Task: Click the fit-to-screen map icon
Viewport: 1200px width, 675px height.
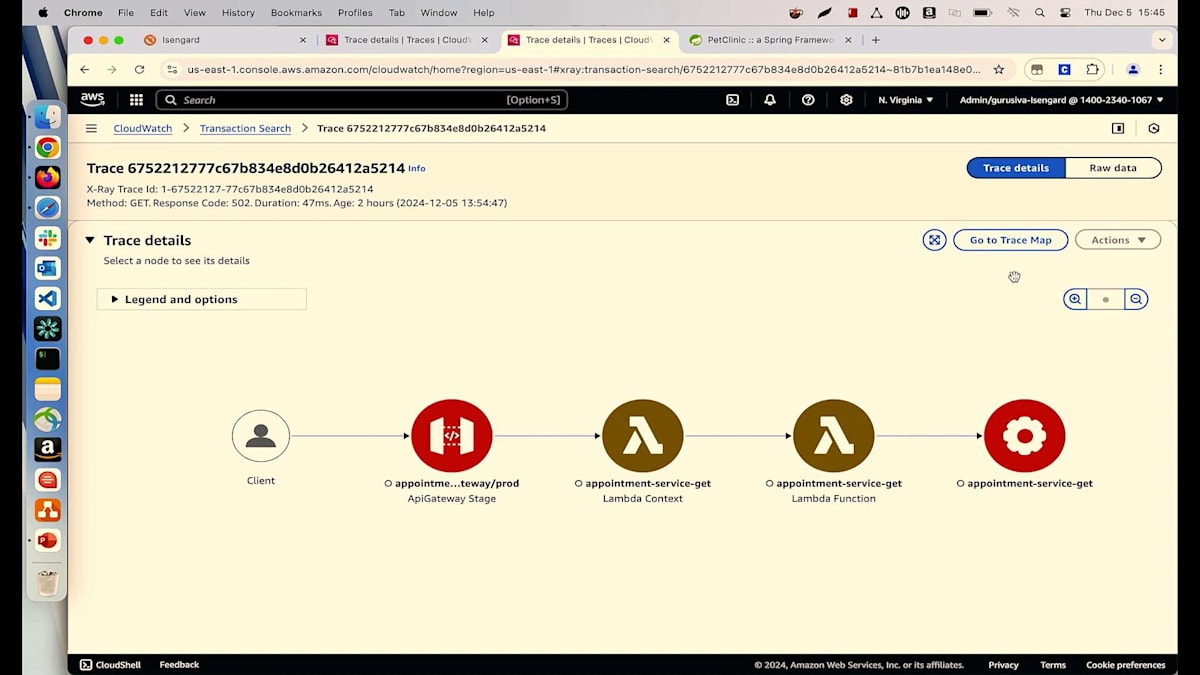Action: pos(934,240)
